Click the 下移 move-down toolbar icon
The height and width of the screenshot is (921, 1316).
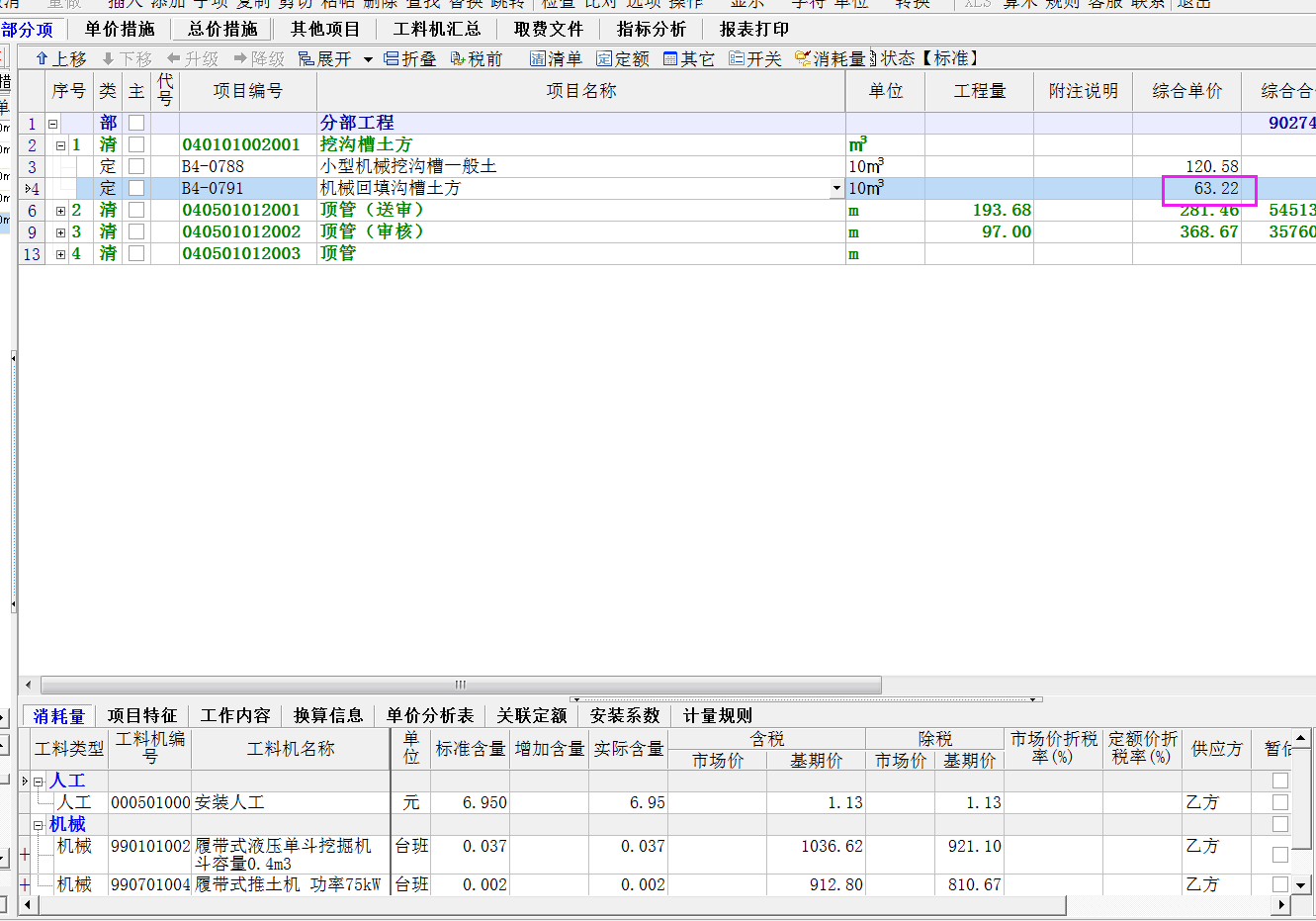pos(109,59)
